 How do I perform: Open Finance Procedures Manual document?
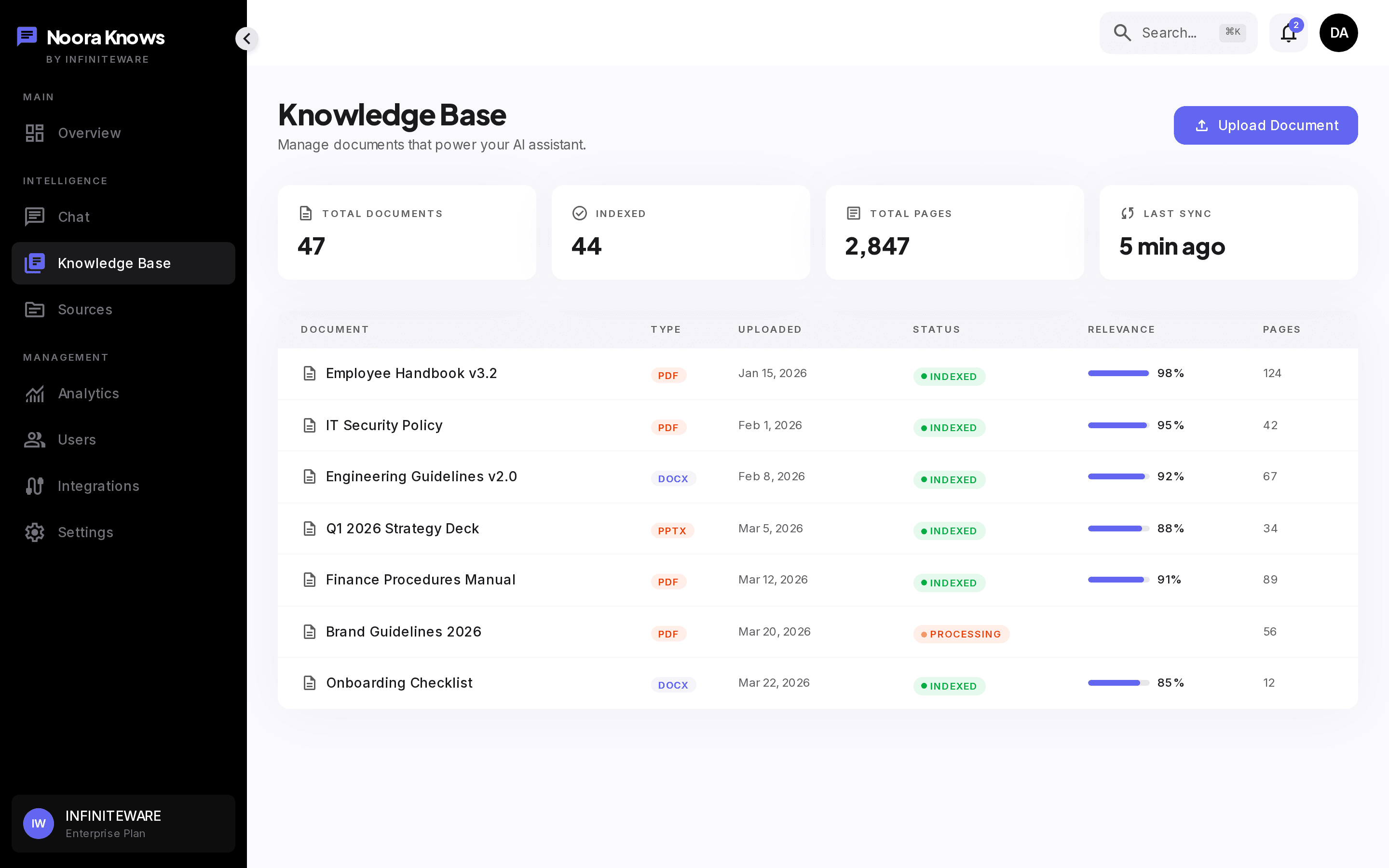click(421, 580)
